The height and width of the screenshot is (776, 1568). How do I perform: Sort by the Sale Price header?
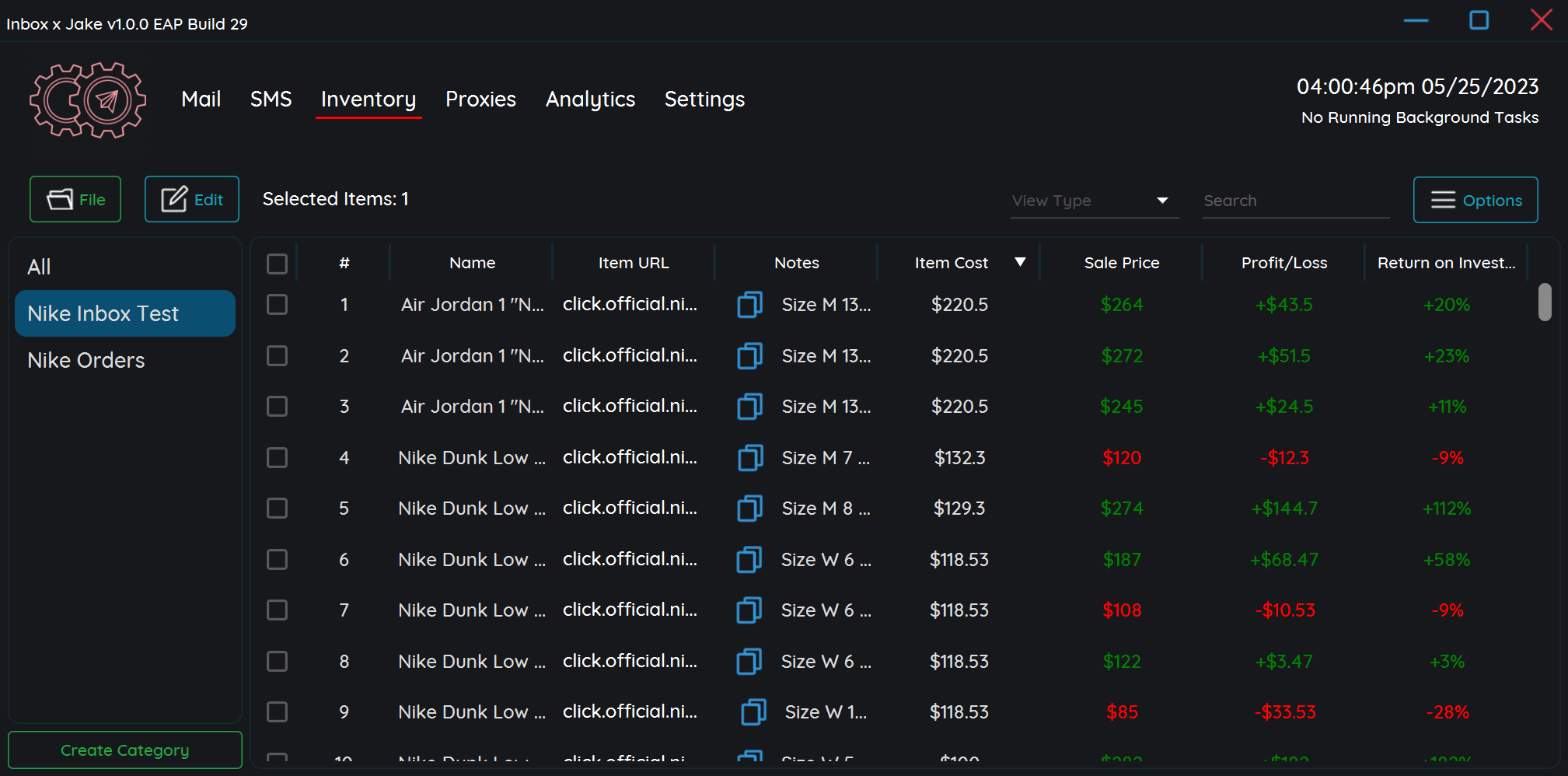pos(1122,263)
